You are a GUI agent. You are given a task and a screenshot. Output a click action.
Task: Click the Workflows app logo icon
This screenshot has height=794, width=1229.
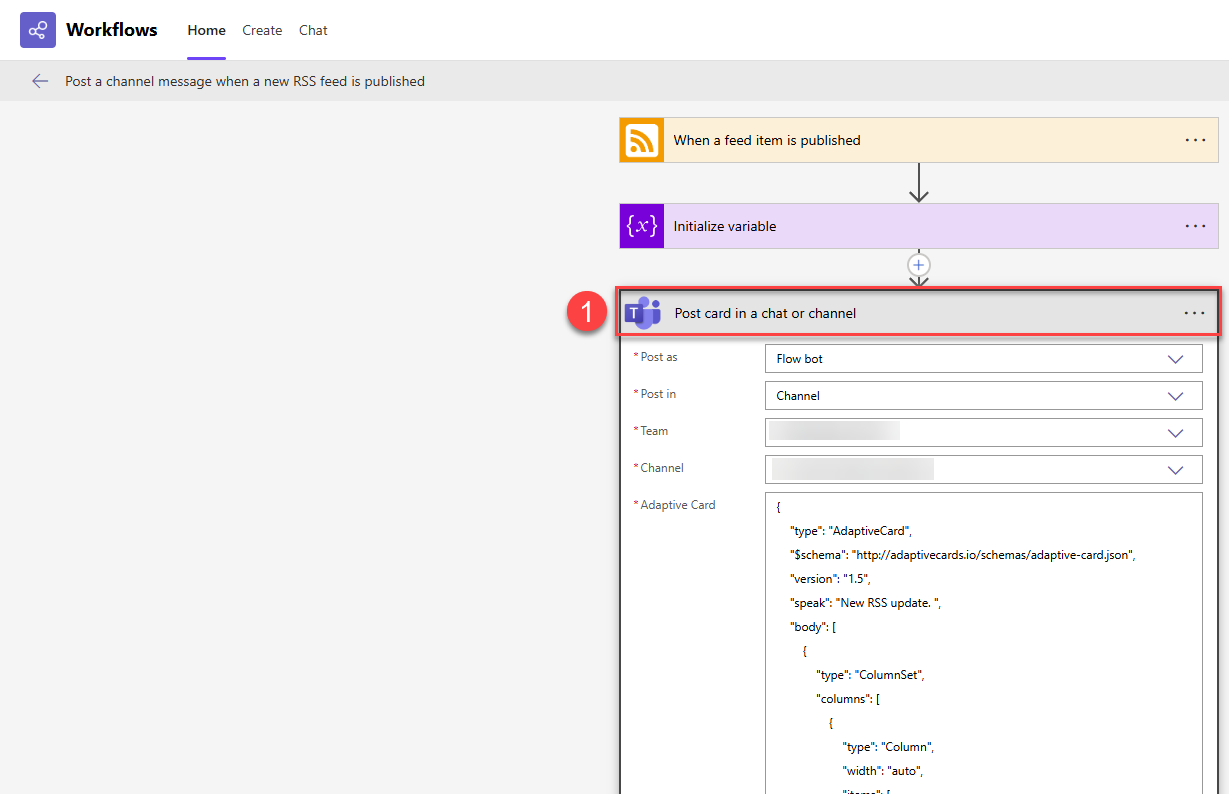coord(38,30)
